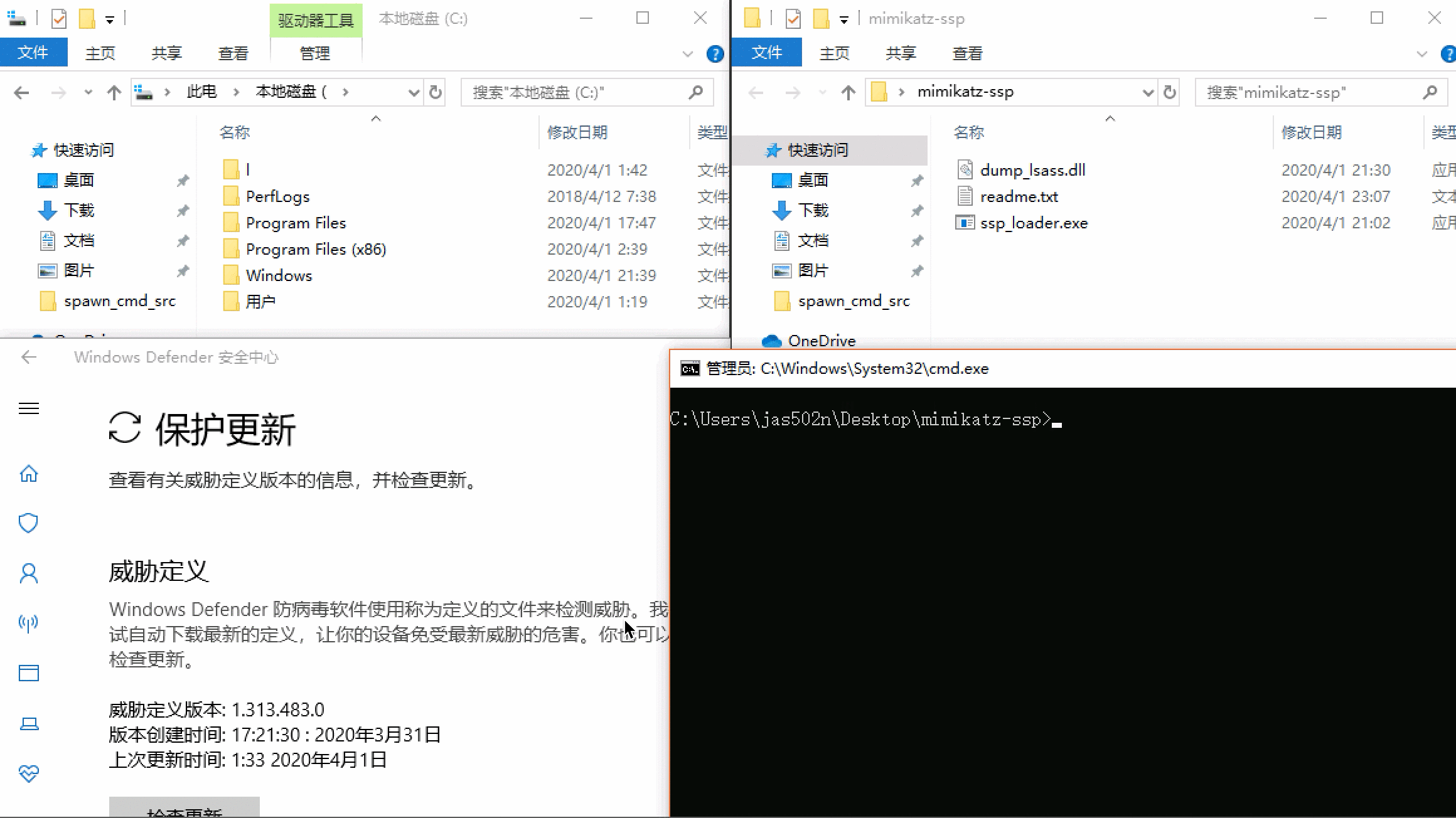The width and height of the screenshot is (1456, 818).
Task: Click Properties quick-access icon in C: drive window
Action: (x=59, y=19)
